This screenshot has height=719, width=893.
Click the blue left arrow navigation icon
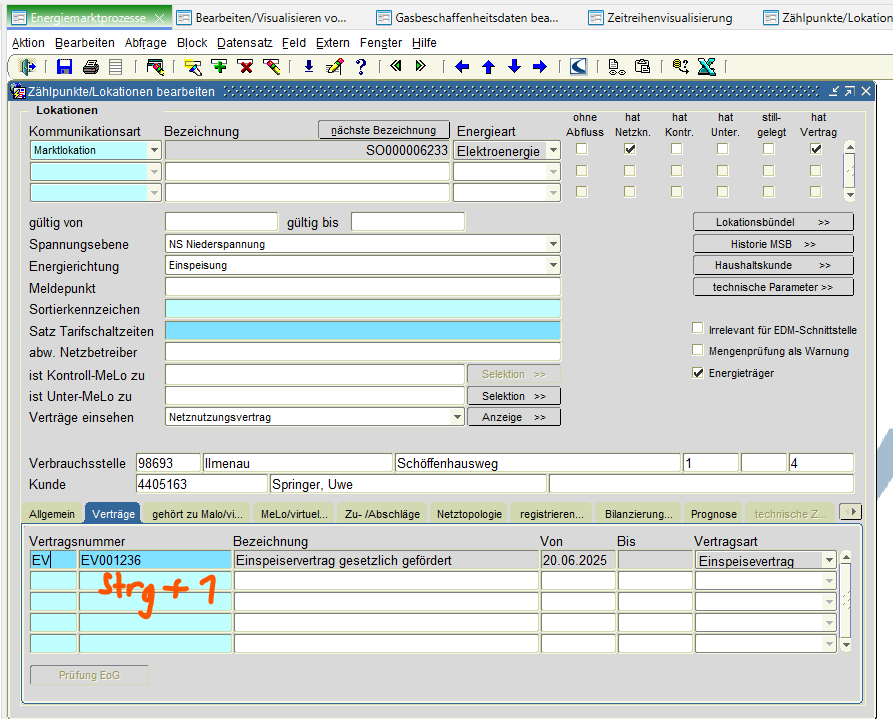click(x=462, y=67)
